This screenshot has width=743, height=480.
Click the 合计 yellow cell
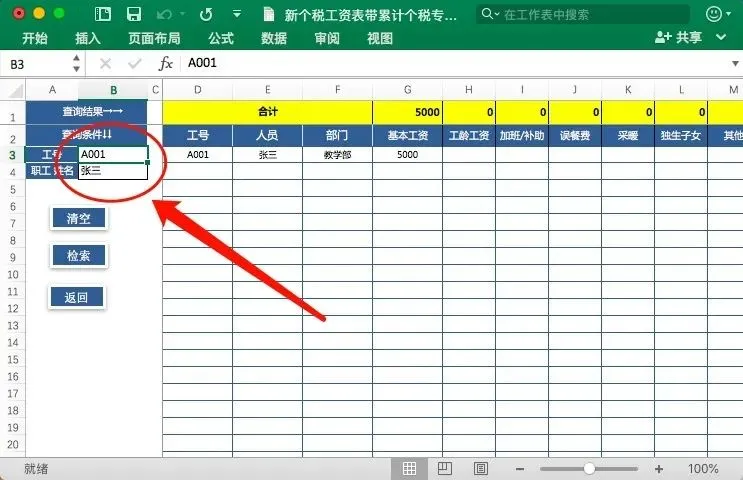tap(268, 112)
